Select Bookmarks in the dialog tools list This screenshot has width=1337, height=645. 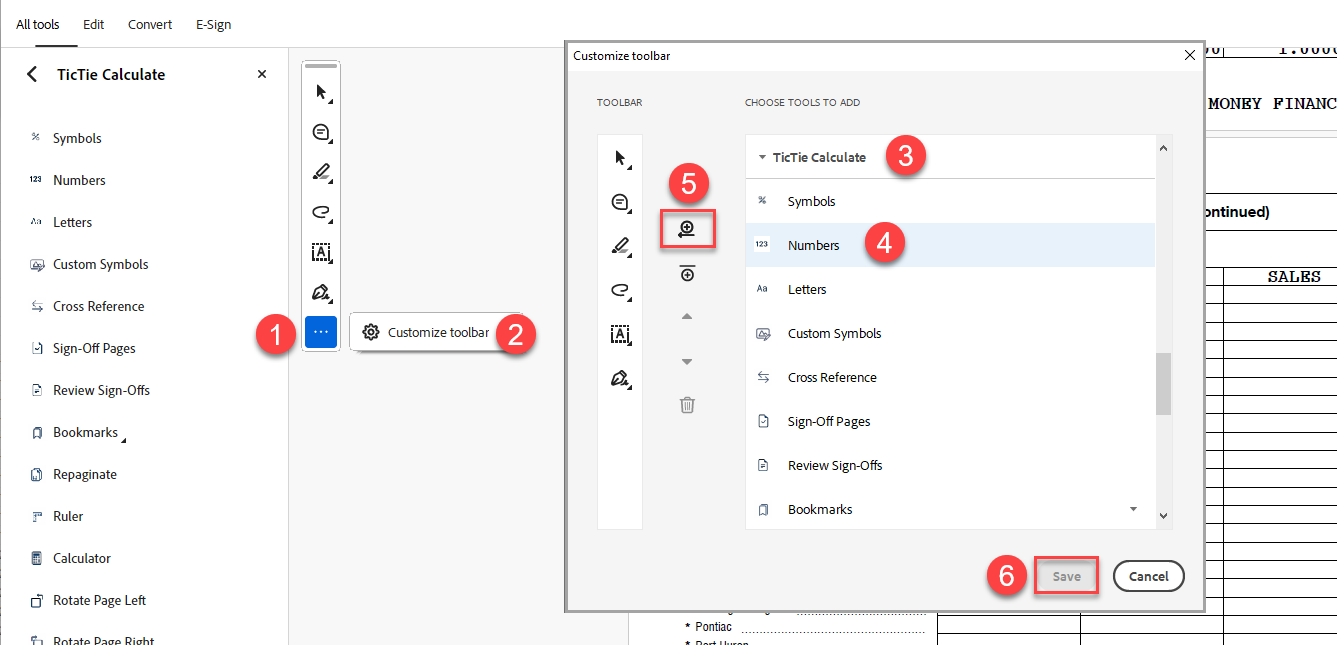pos(950,509)
